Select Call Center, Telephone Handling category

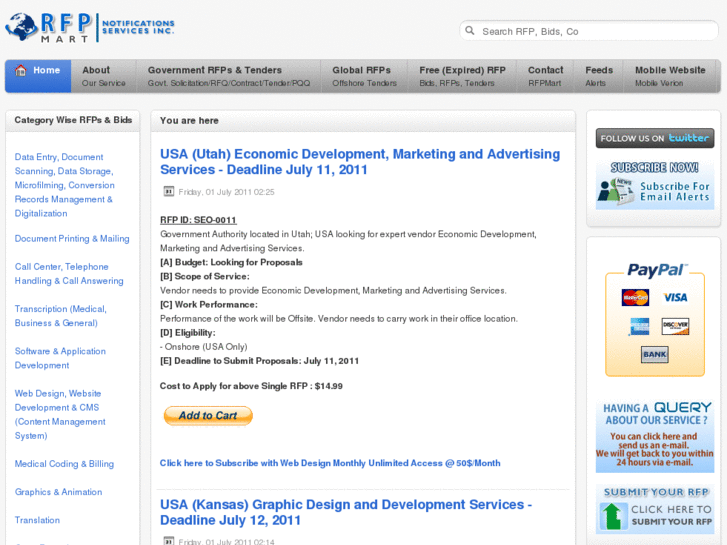click(69, 274)
